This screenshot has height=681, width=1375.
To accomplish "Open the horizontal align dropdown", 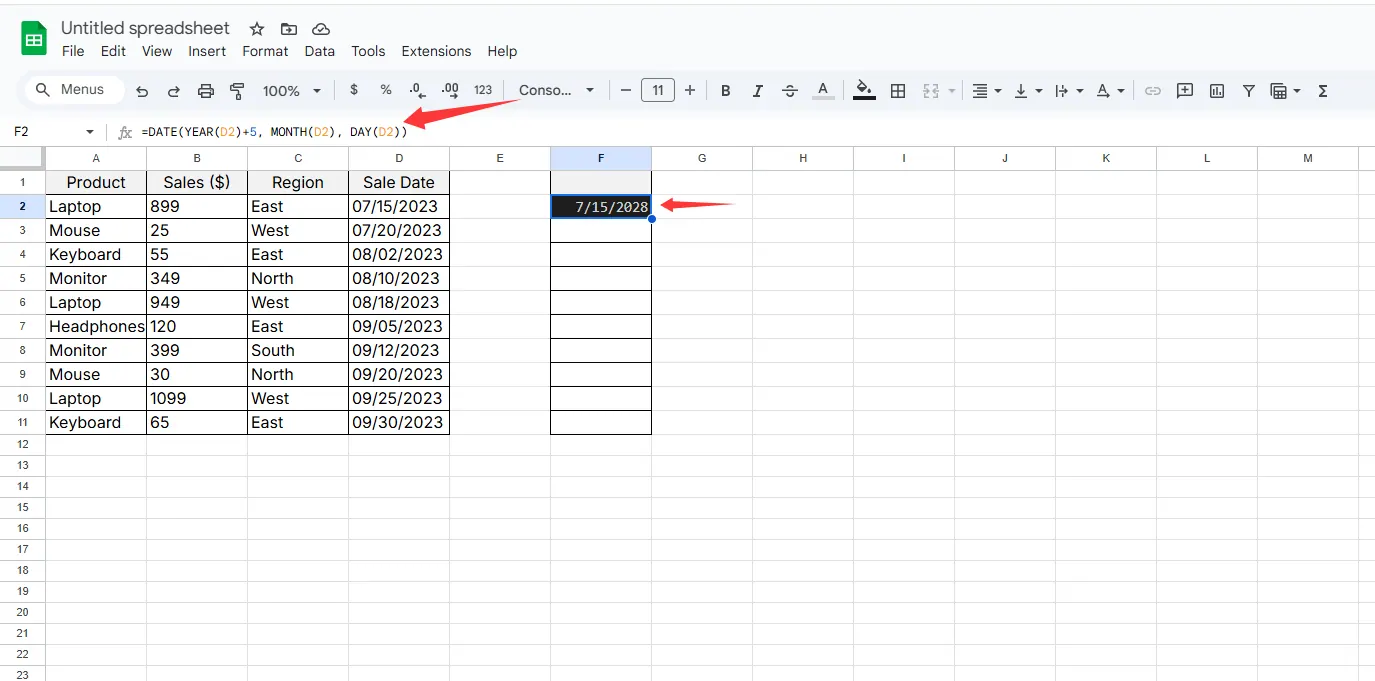I will (x=984, y=91).
